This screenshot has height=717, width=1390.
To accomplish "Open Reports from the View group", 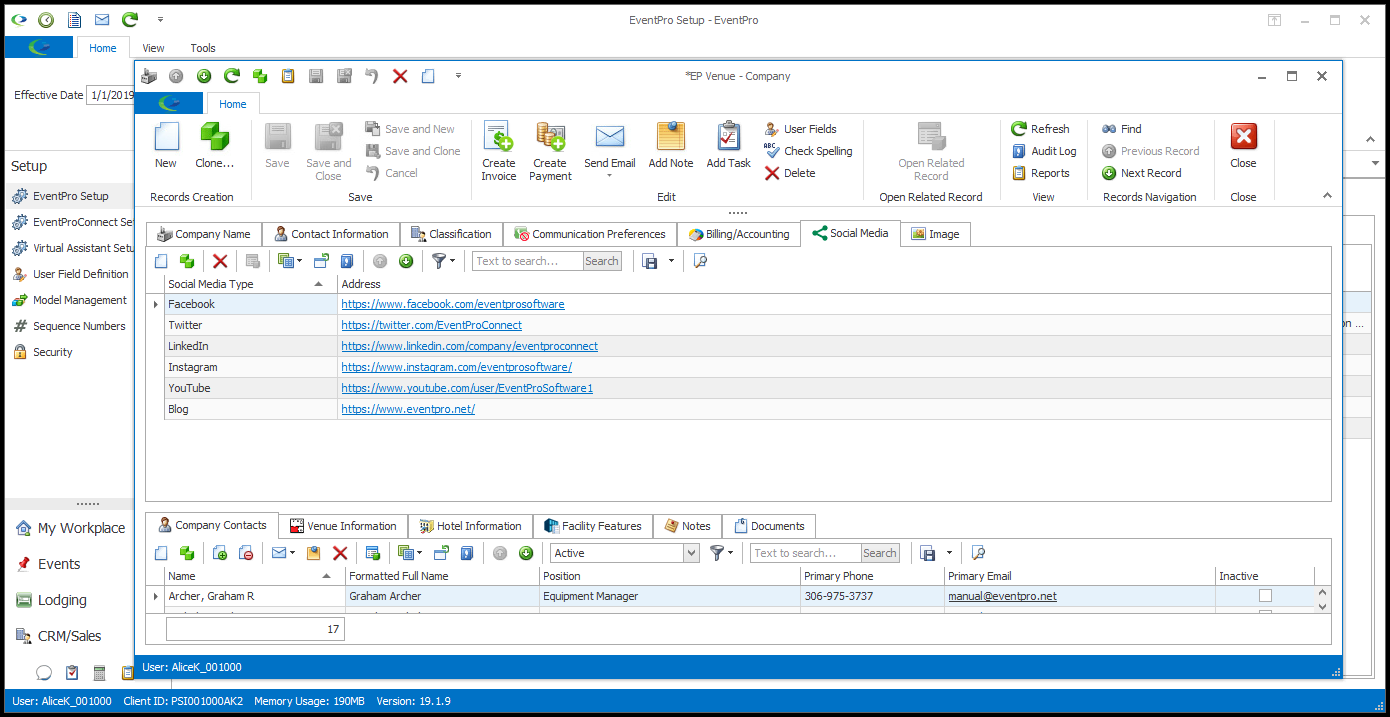I will [1040, 173].
